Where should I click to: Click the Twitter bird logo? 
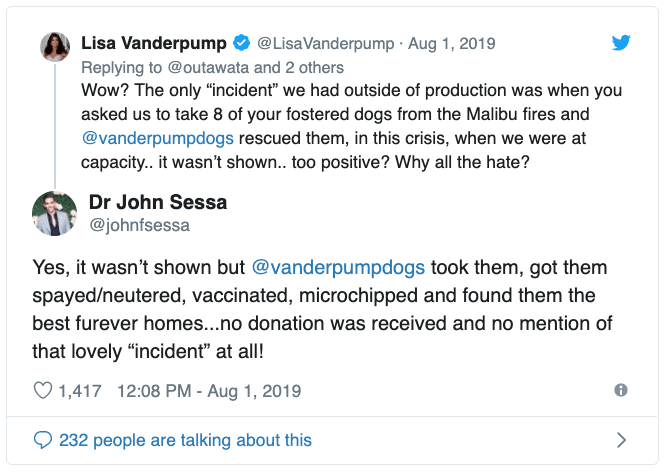coord(621,42)
